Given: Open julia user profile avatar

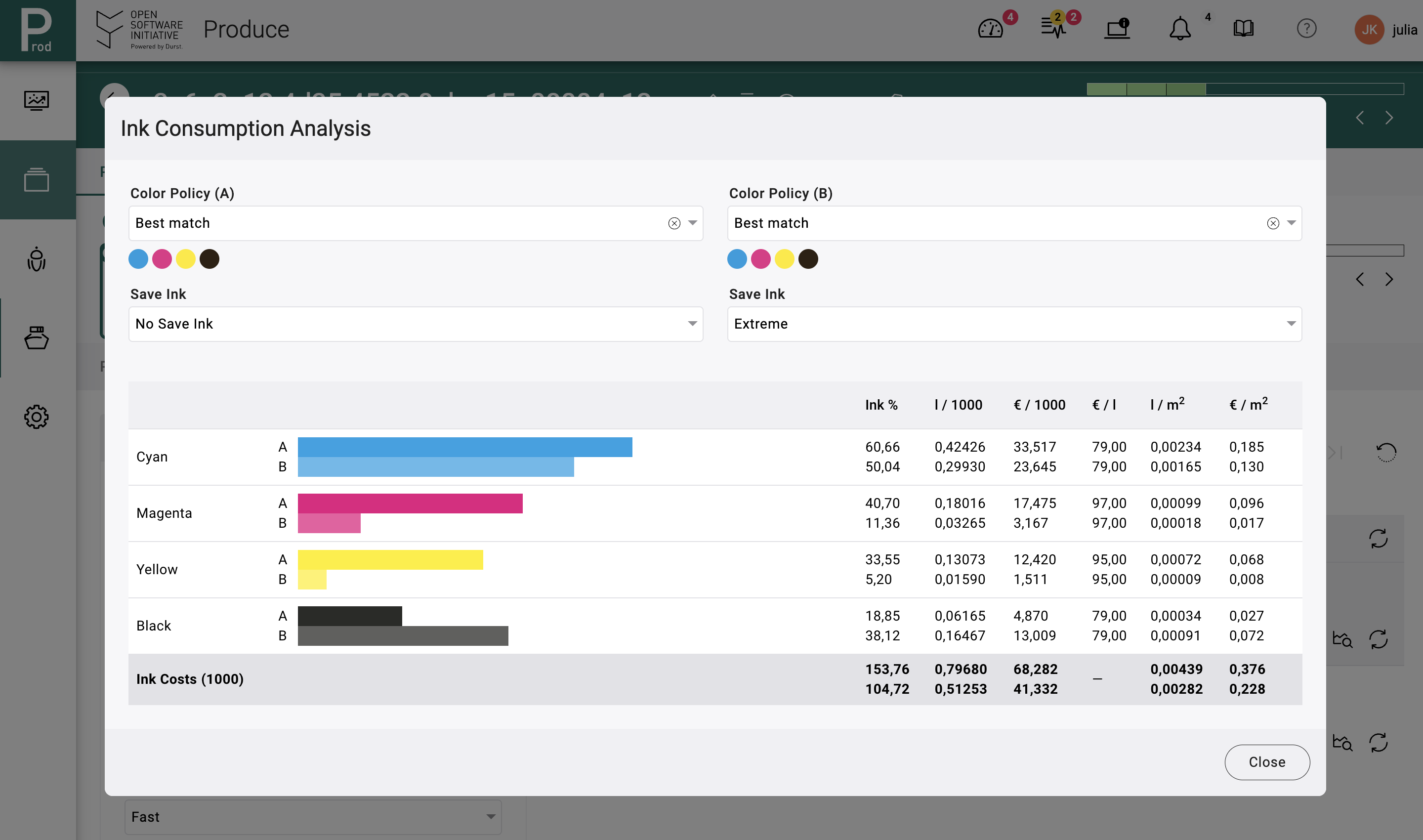Looking at the screenshot, I should 1369,30.
